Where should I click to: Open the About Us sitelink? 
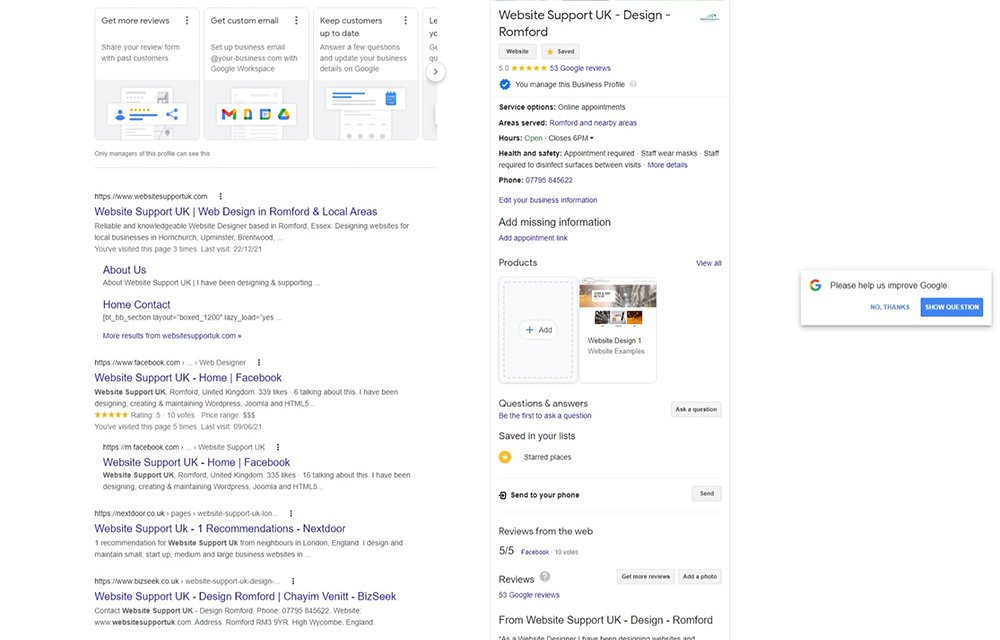pos(124,270)
